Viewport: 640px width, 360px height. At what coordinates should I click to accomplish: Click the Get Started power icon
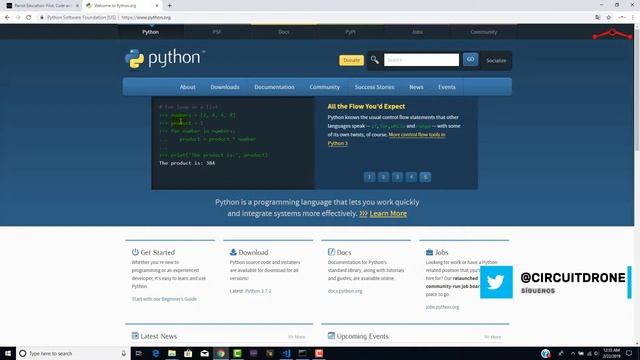(x=135, y=252)
